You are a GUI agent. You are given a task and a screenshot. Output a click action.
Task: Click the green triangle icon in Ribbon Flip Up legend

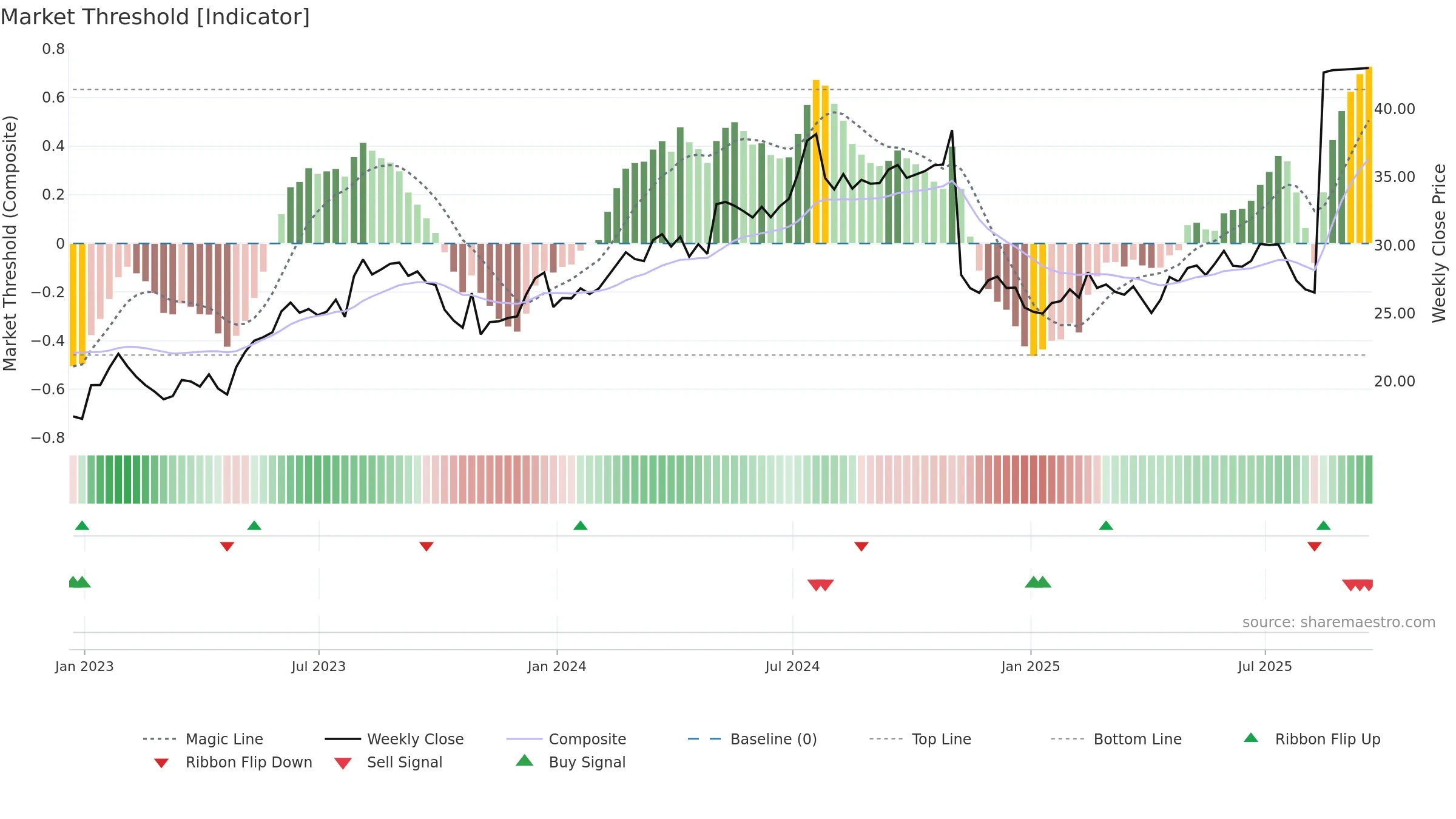[1251, 738]
